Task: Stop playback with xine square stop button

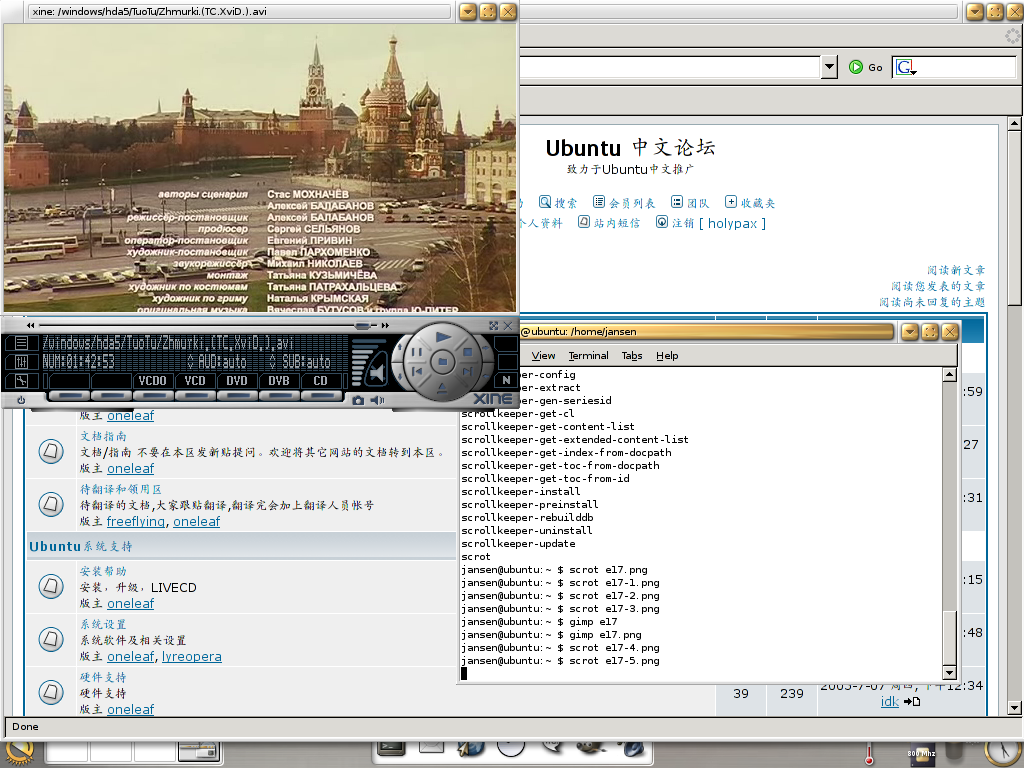Action: pos(468,352)
